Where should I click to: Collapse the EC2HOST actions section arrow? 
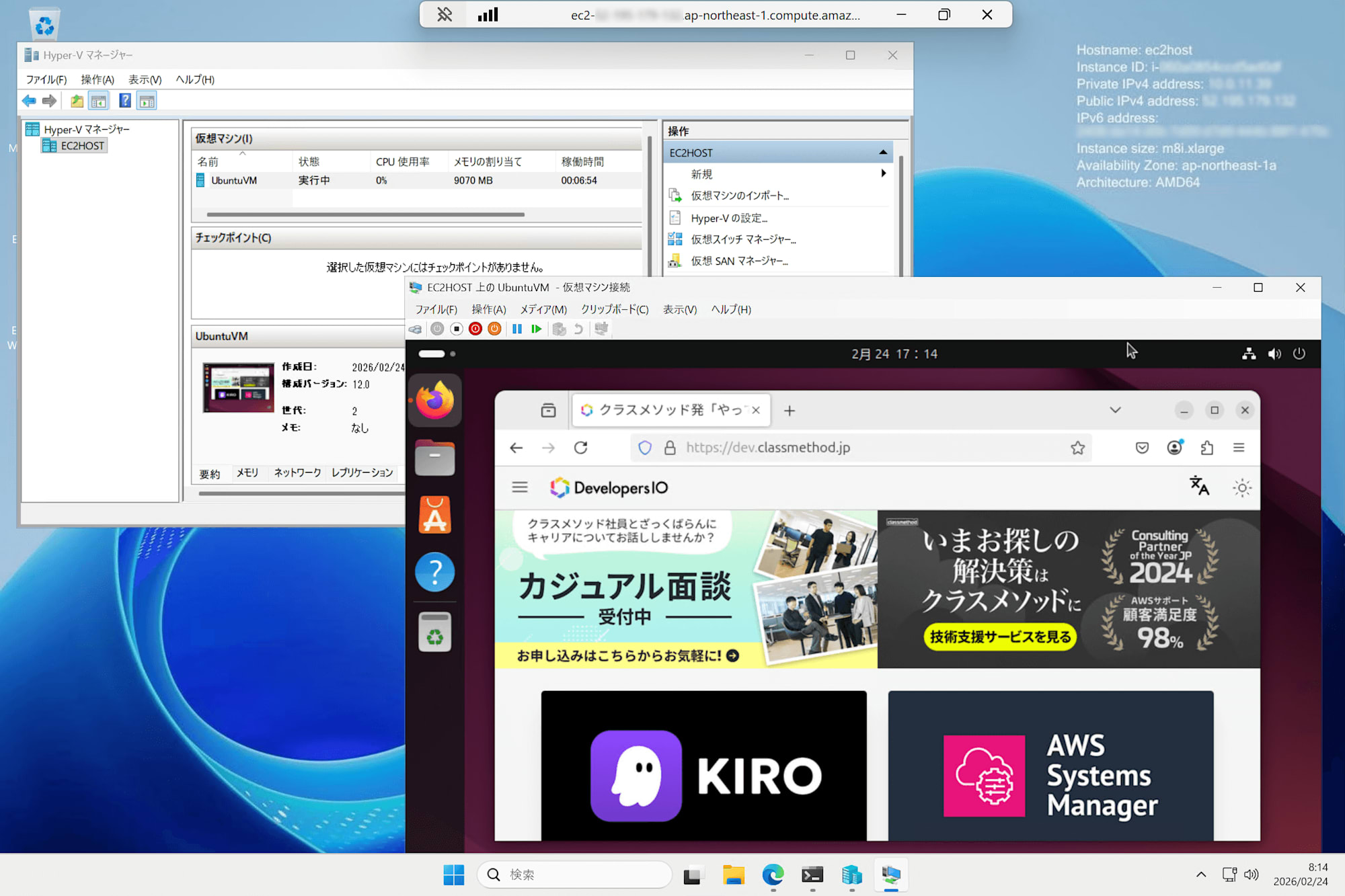tap(882, 153)
